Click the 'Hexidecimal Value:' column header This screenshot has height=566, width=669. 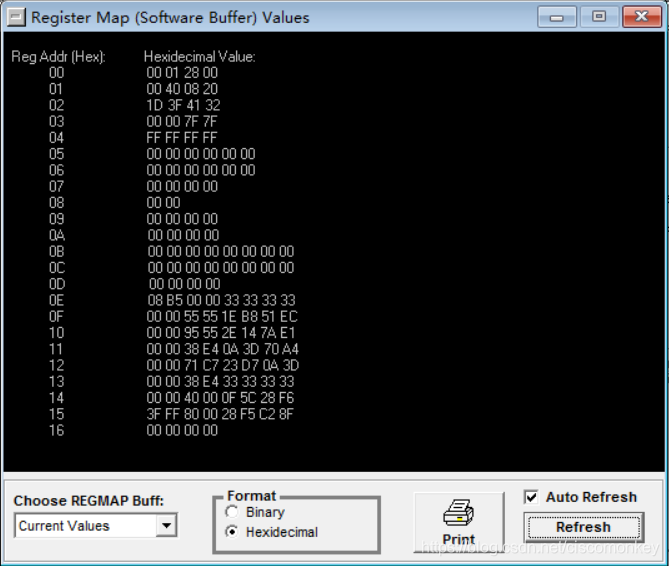(200, 57)
